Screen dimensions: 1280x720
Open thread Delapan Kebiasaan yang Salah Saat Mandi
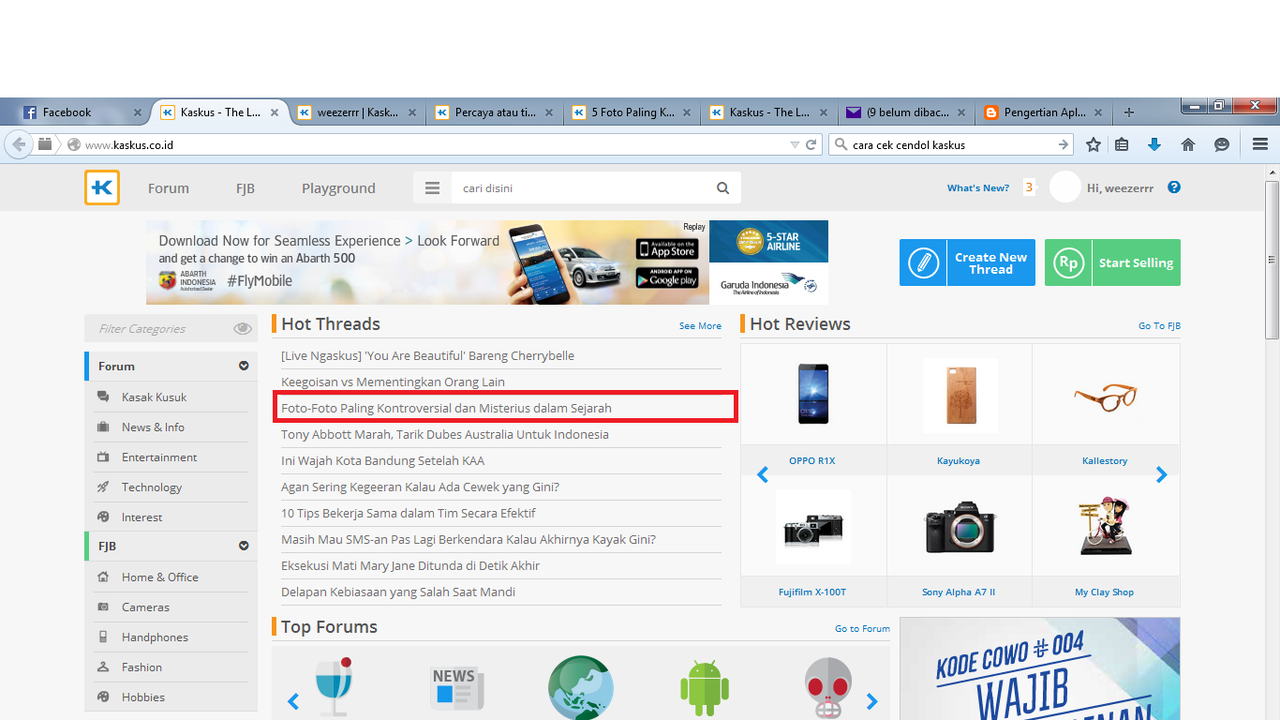398,592
